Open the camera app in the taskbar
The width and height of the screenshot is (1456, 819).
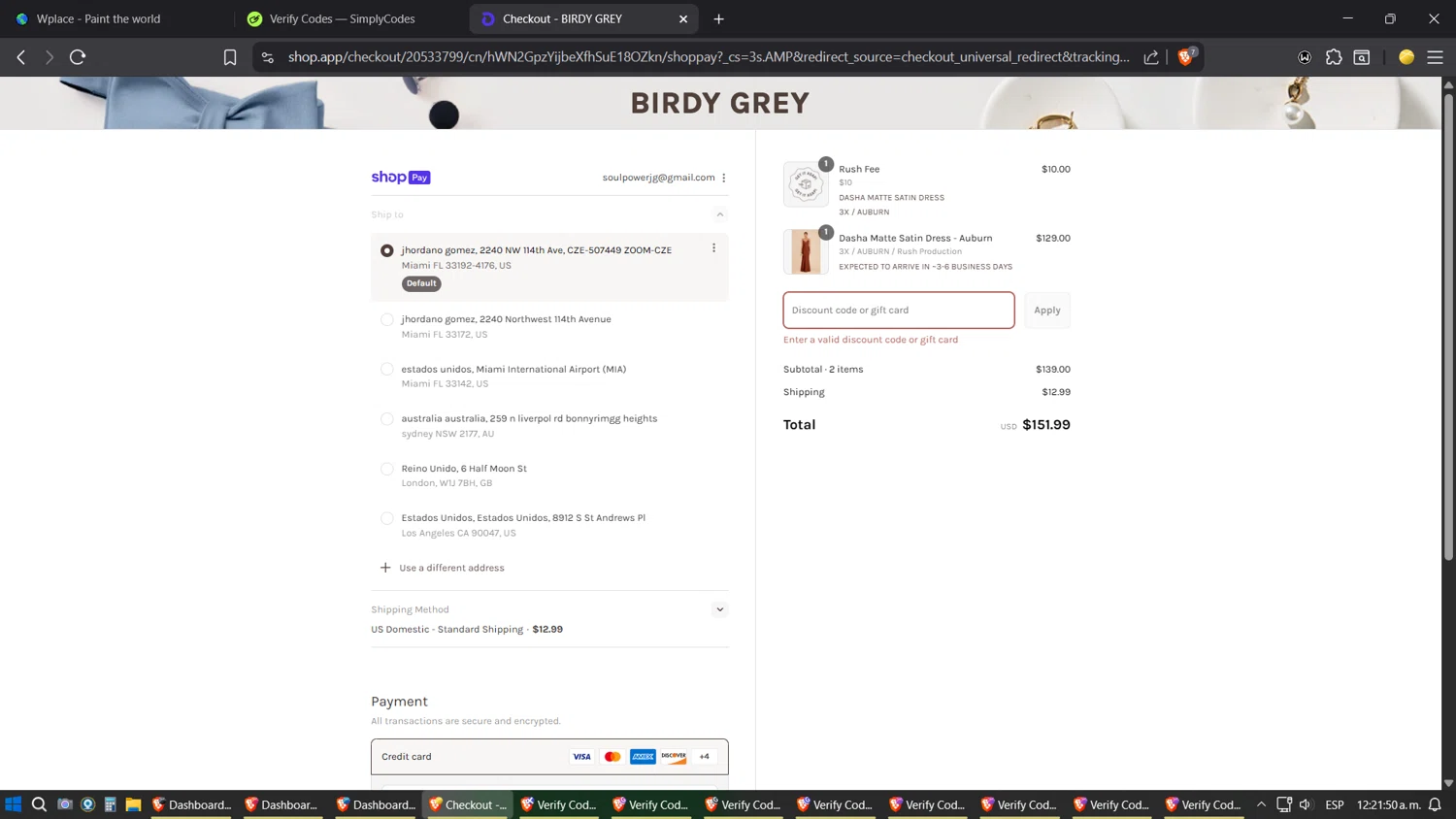coord(65,804)
